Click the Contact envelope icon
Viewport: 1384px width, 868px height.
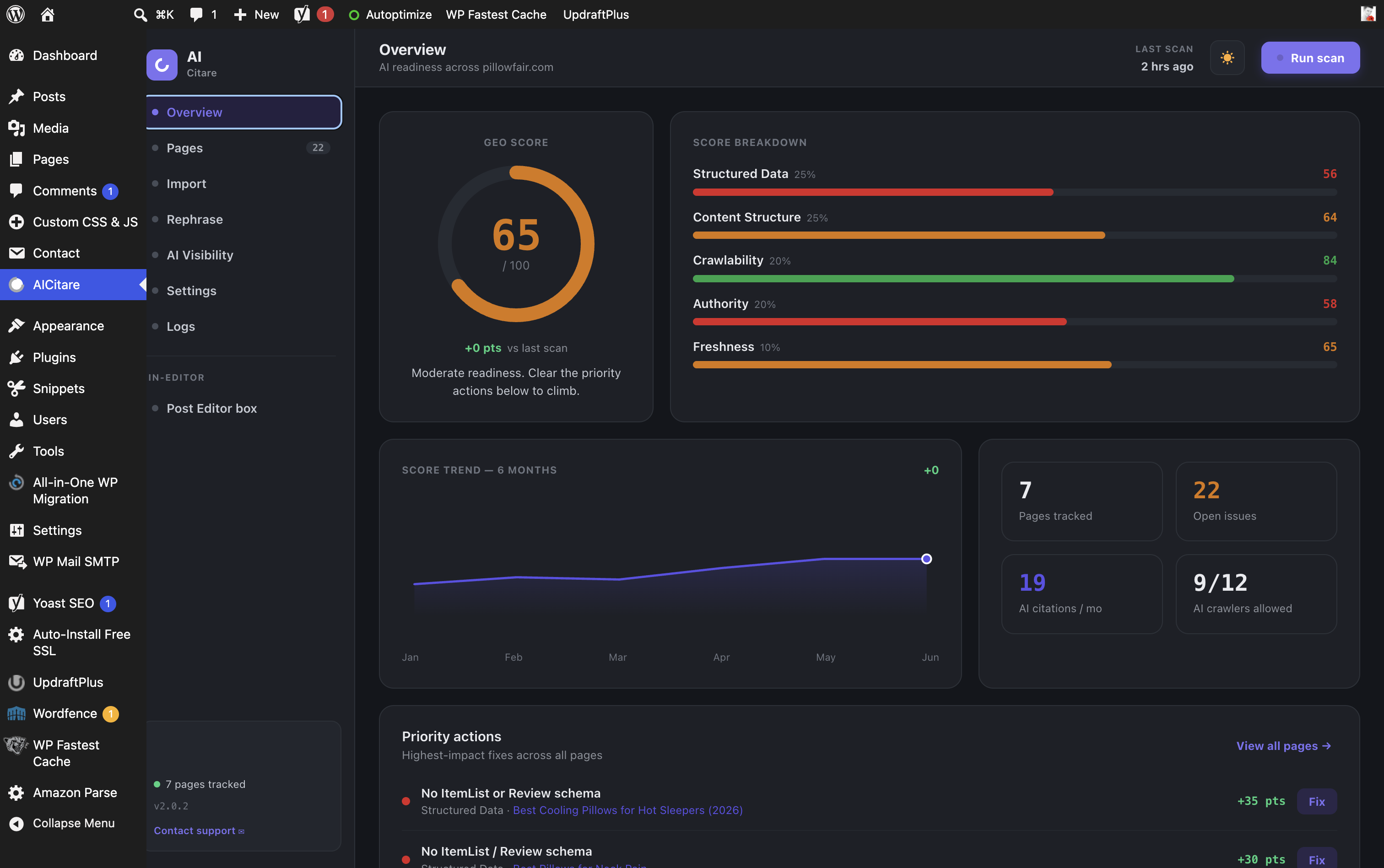click(16, 253)
